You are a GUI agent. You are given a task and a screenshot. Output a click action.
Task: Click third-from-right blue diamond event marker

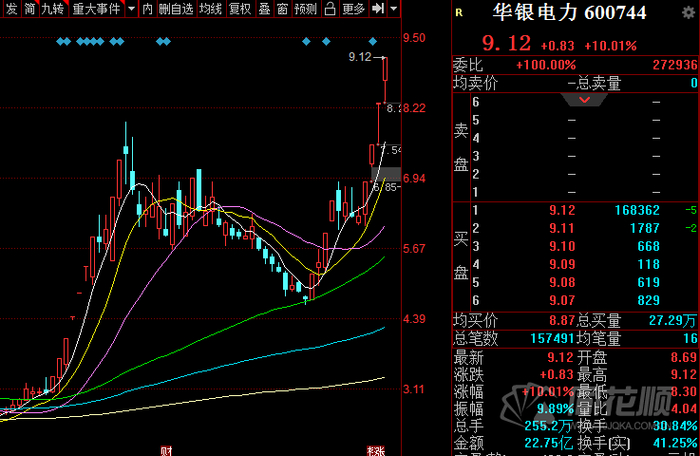coord(306,42)
